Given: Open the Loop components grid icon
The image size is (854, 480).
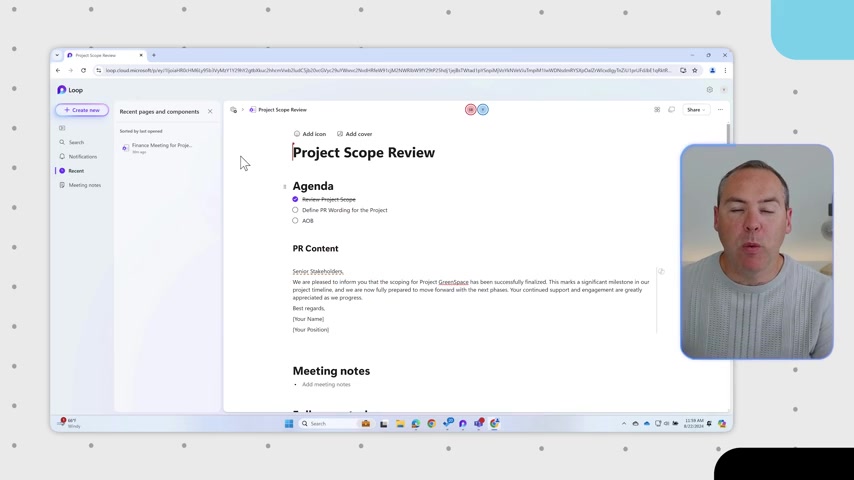Looking at the screenshot, I should coord(657,110).
